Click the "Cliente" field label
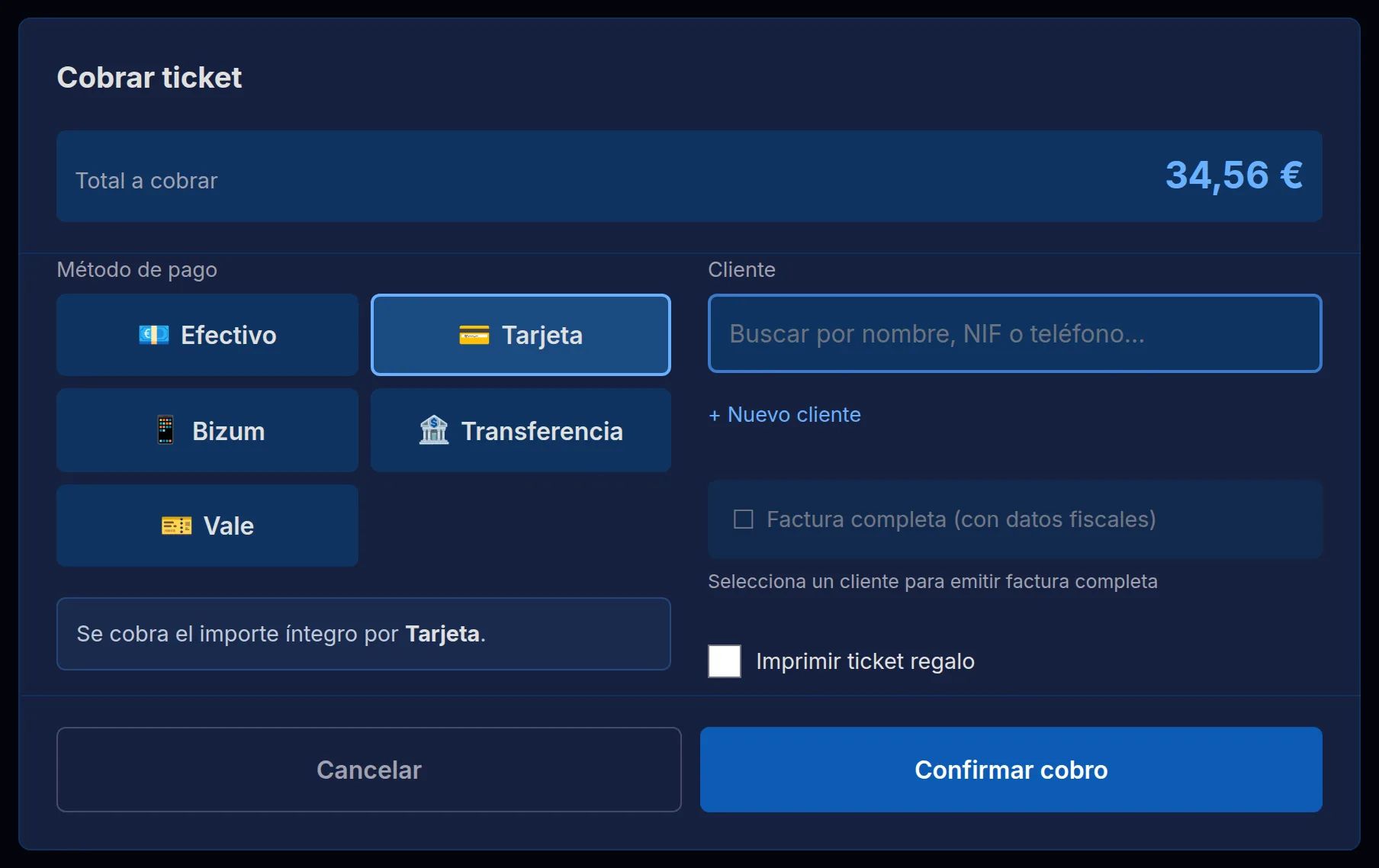 point(741,269)
